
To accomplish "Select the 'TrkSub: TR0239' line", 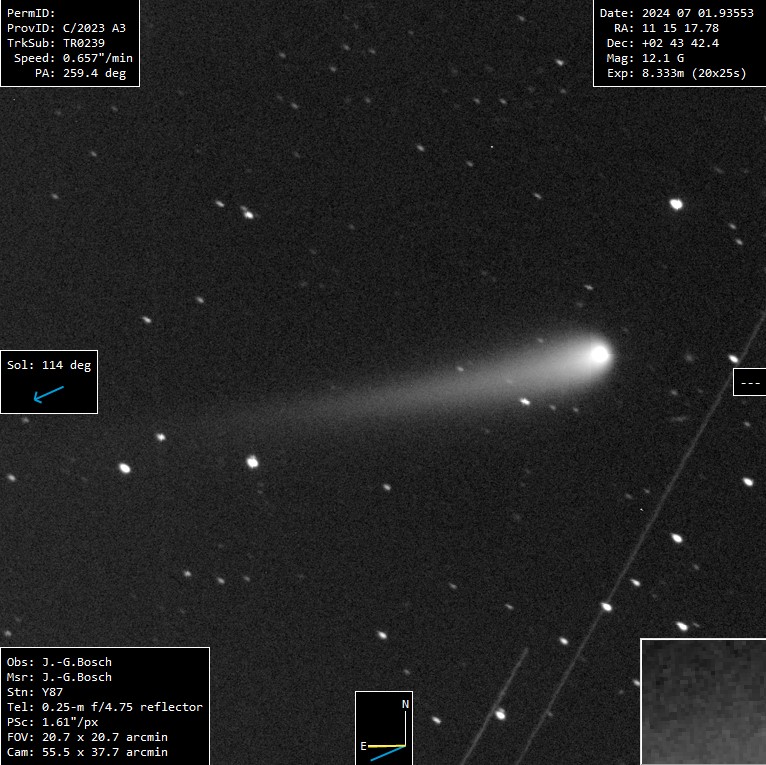I will [x=56, y=43].
